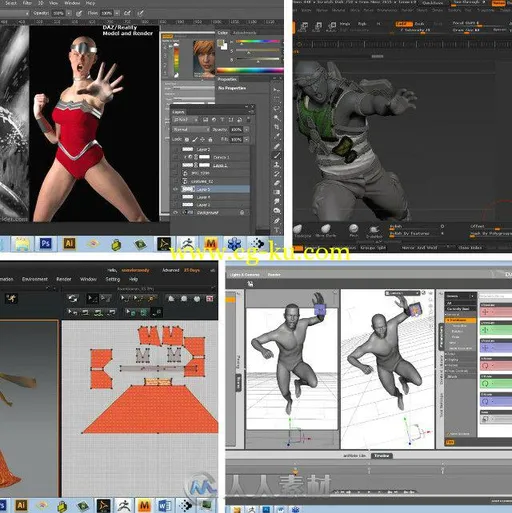Click the orange timeline marker in posing app
Viewport: 512px width, 513px height.
[x=295, y=471]
